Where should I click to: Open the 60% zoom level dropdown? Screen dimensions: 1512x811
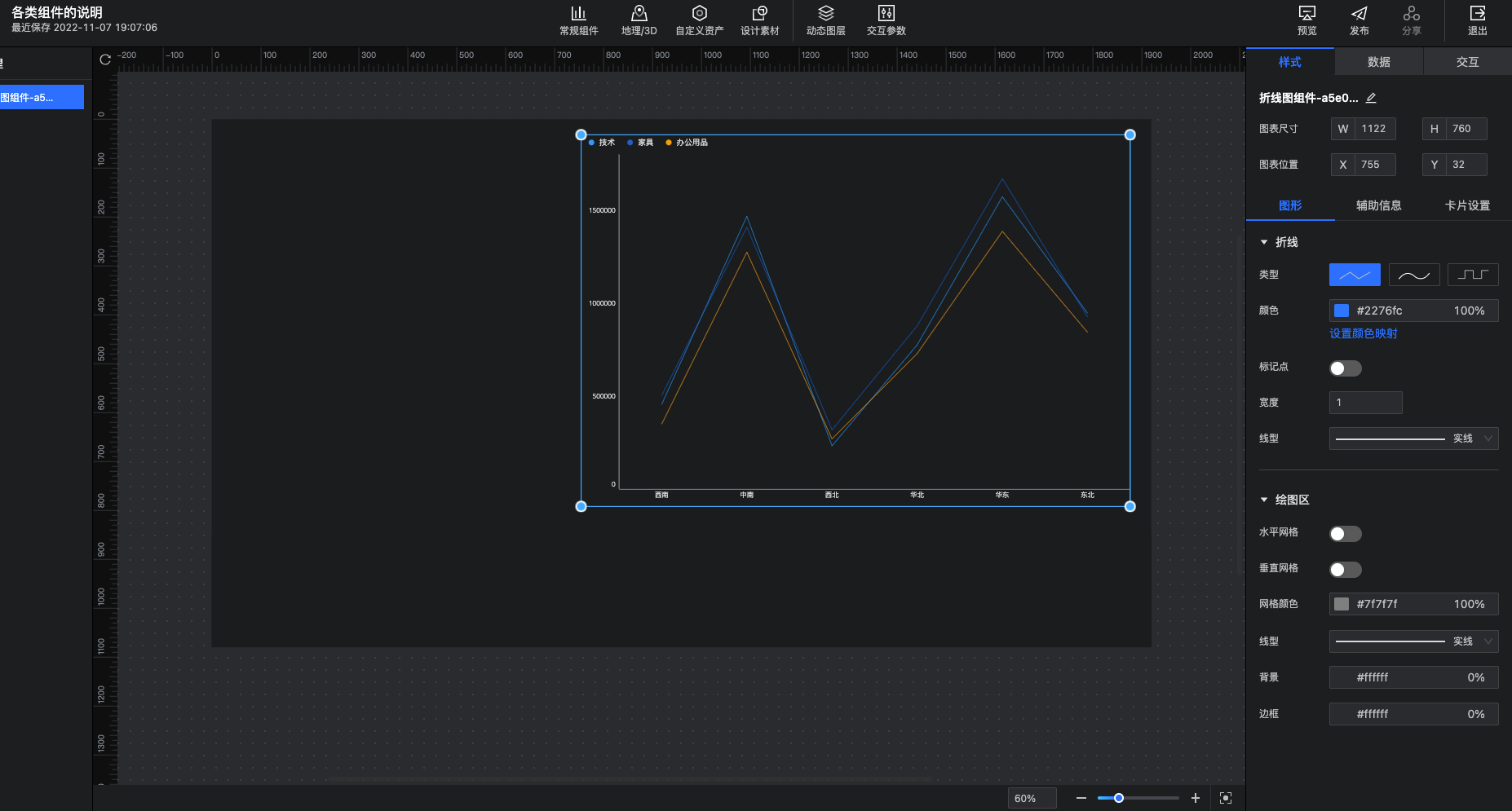[1032, 798]
